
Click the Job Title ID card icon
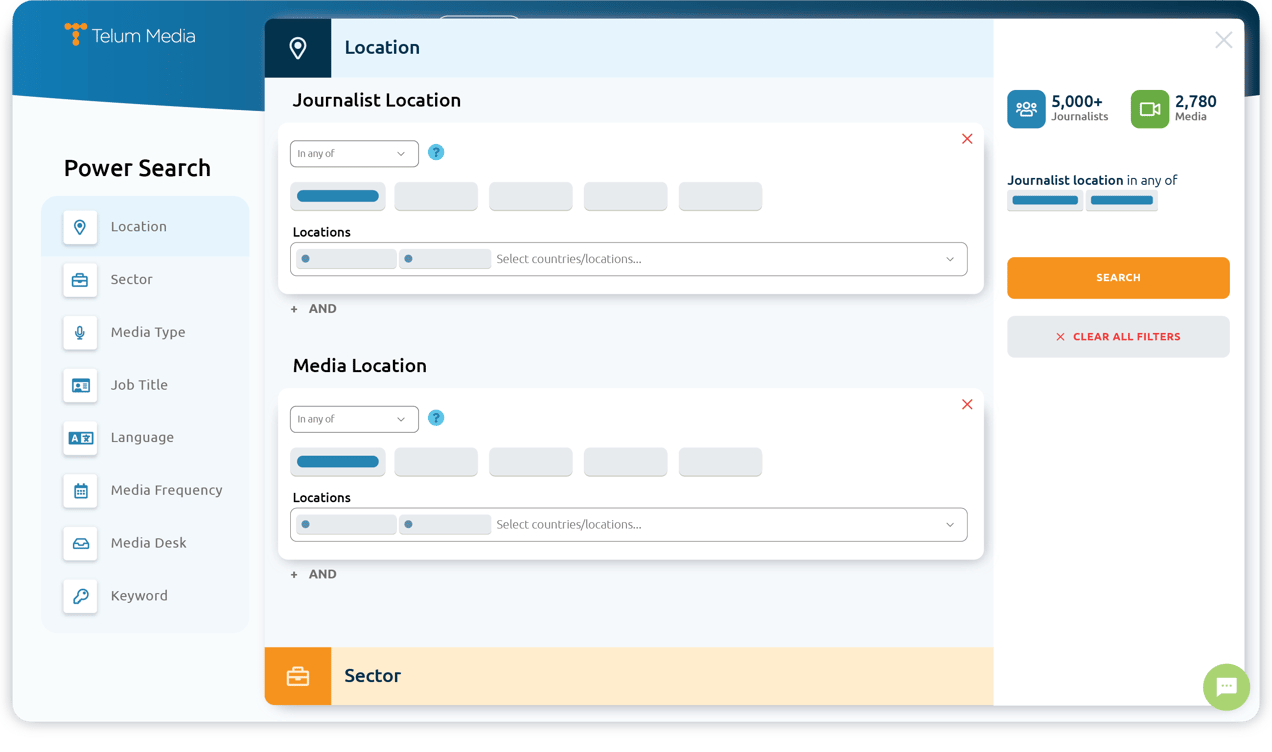click(80, 385)
